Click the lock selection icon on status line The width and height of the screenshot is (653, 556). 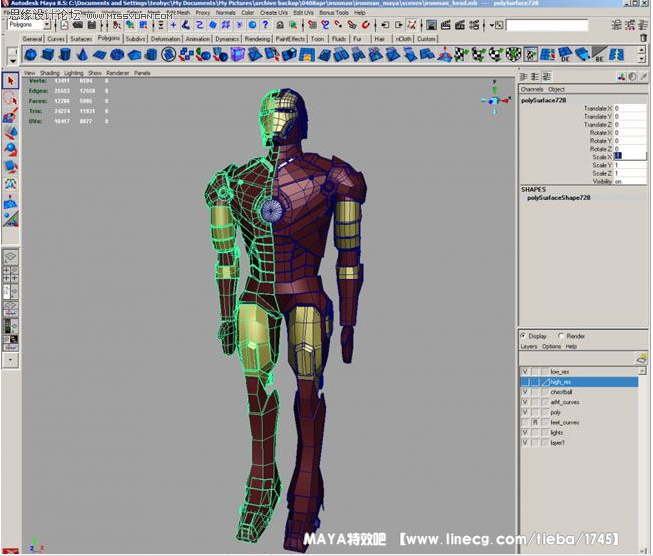pyautogui.click(x=280, y=25)
